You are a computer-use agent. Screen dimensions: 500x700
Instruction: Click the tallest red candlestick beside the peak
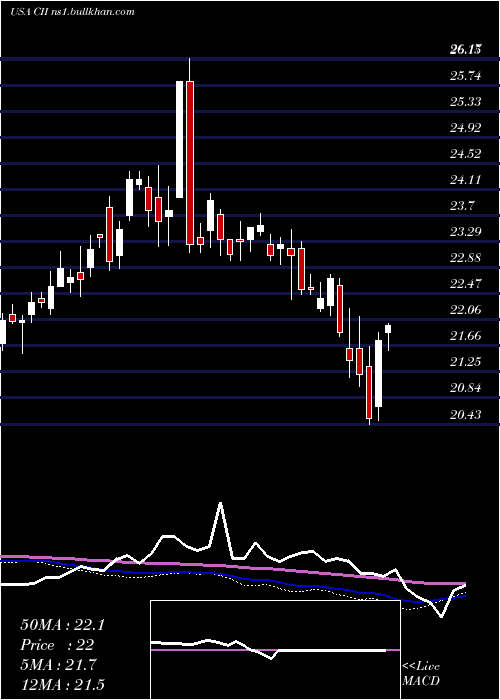coord(190,162)
